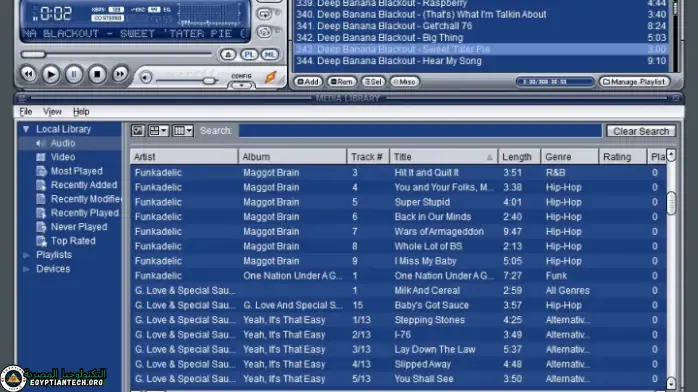This screenshot has height=392, width=698.
Task: Click the Clear Search button
Action: (641, 131)
